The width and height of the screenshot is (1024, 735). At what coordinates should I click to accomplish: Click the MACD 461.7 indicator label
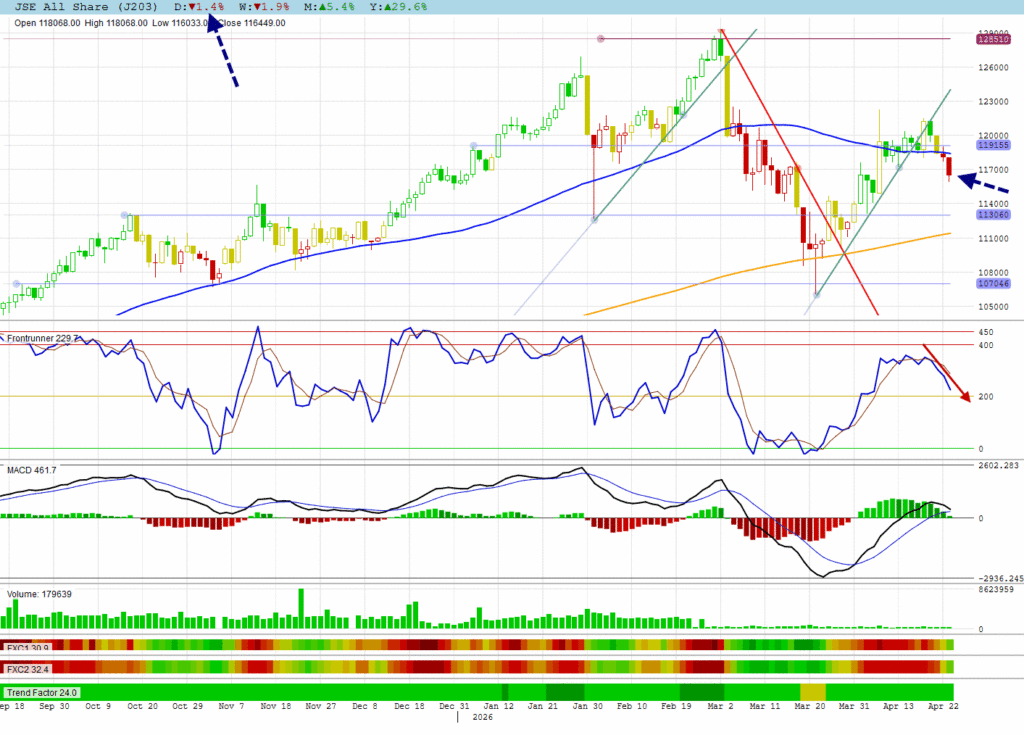click(30, 469)
